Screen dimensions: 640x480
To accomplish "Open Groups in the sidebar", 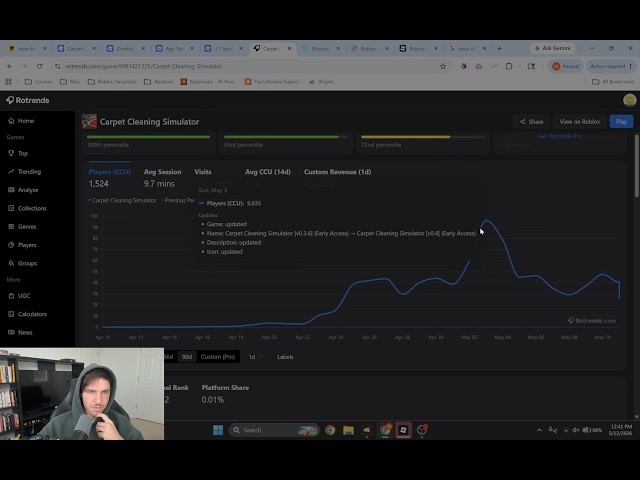I will (x=23, y=264).
